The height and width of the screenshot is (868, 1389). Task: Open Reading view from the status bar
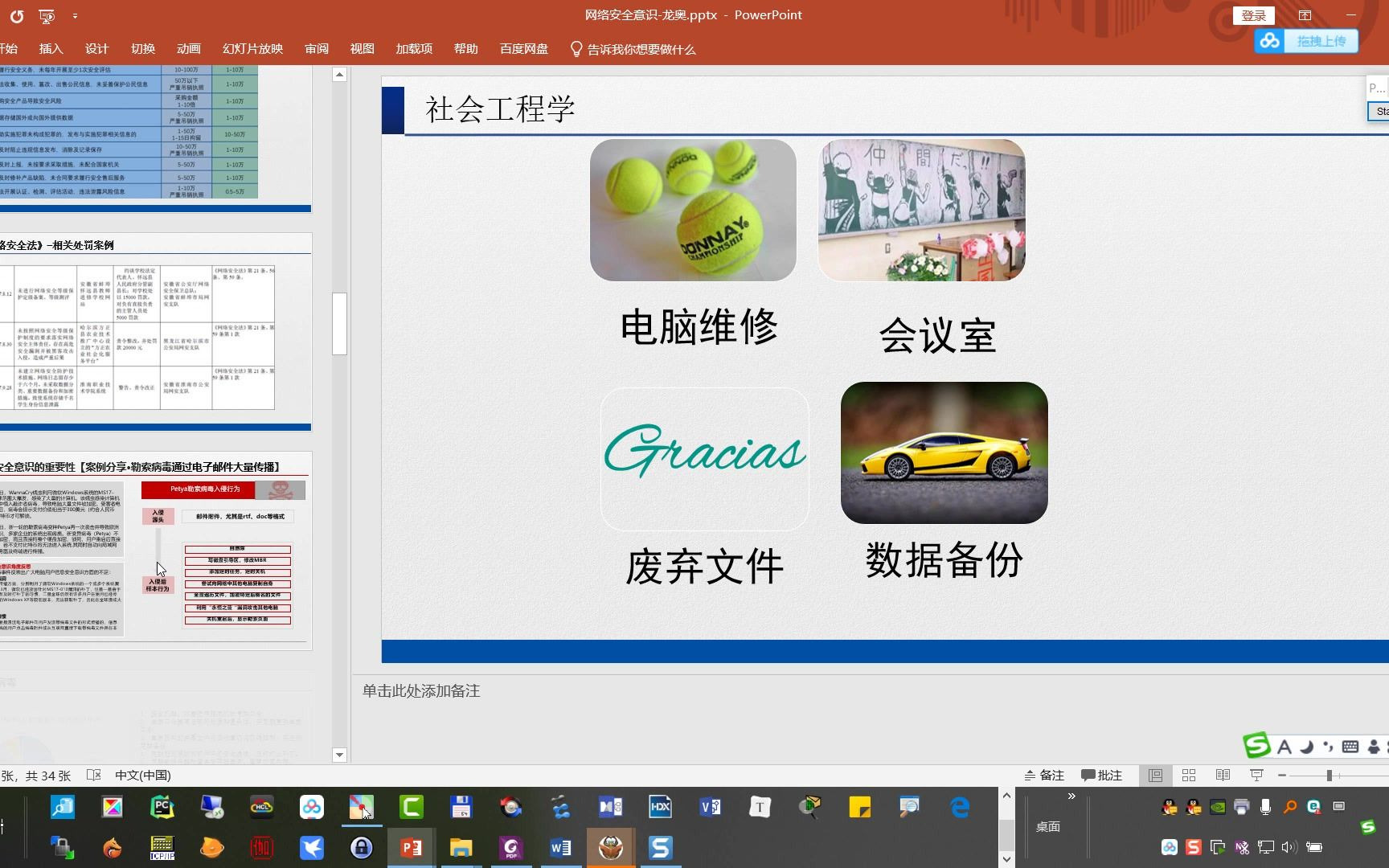pyautogui.click(x=1223, y=776)
